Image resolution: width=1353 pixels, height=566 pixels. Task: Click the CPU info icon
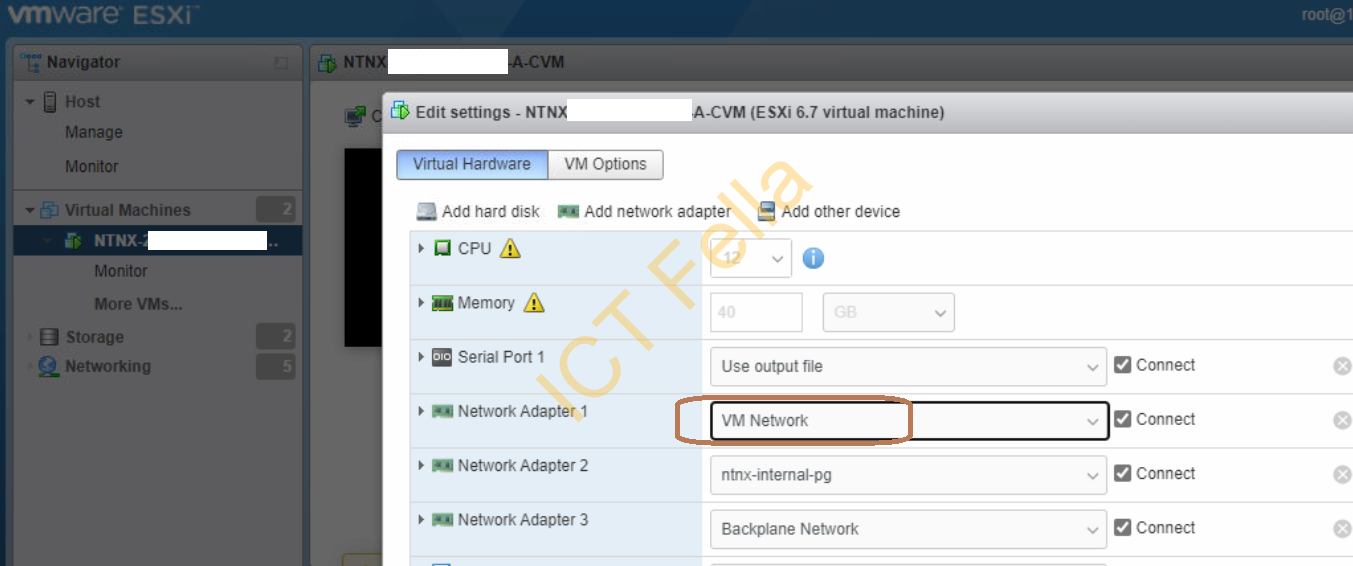pos(813,258)
